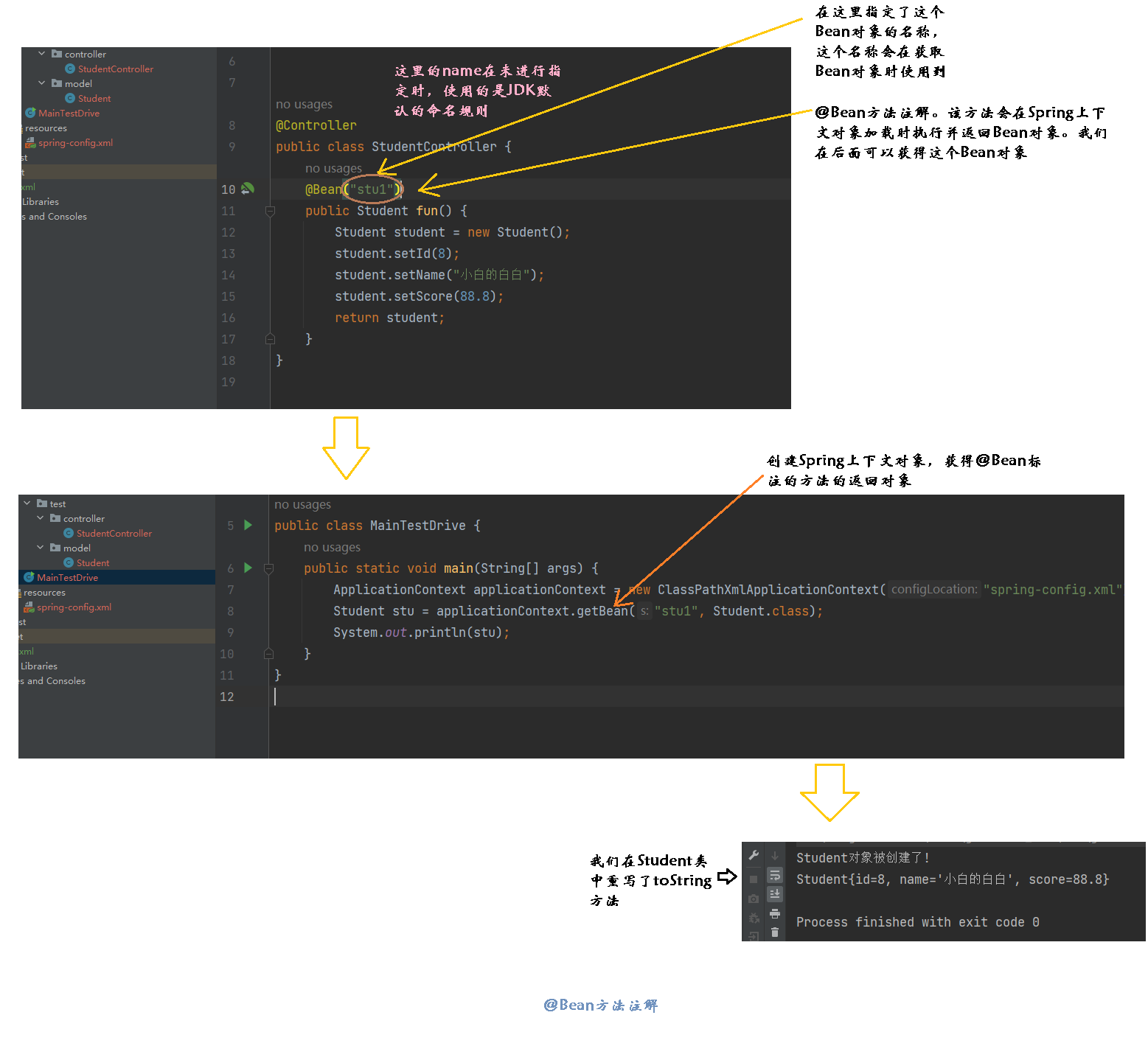Click the no usages hint above StudentController
This screenshot has width=1148, height=1046.
(304, 104)
